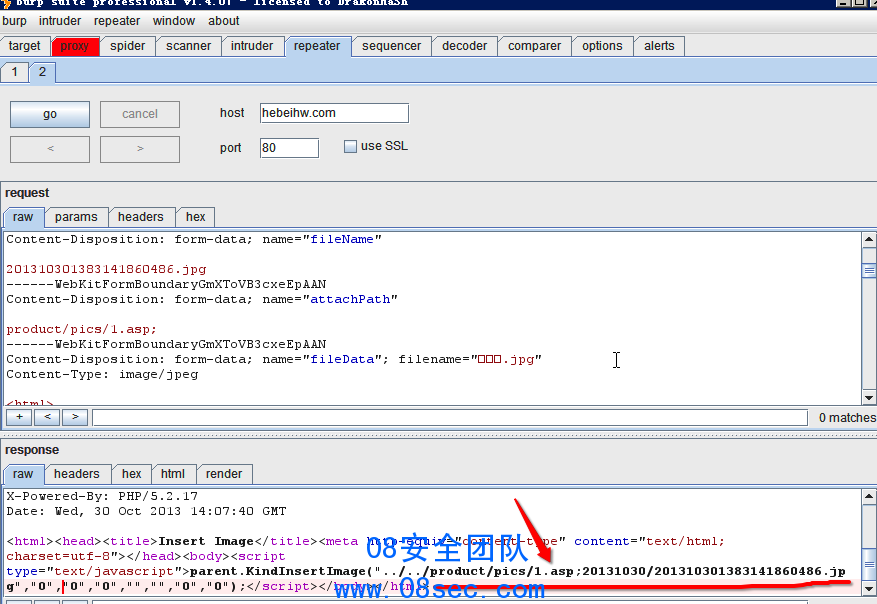The width and height of the screenshot is (877, 604).
Task: Open the repeater menu in the menu bar
Action: pos(117,21)
